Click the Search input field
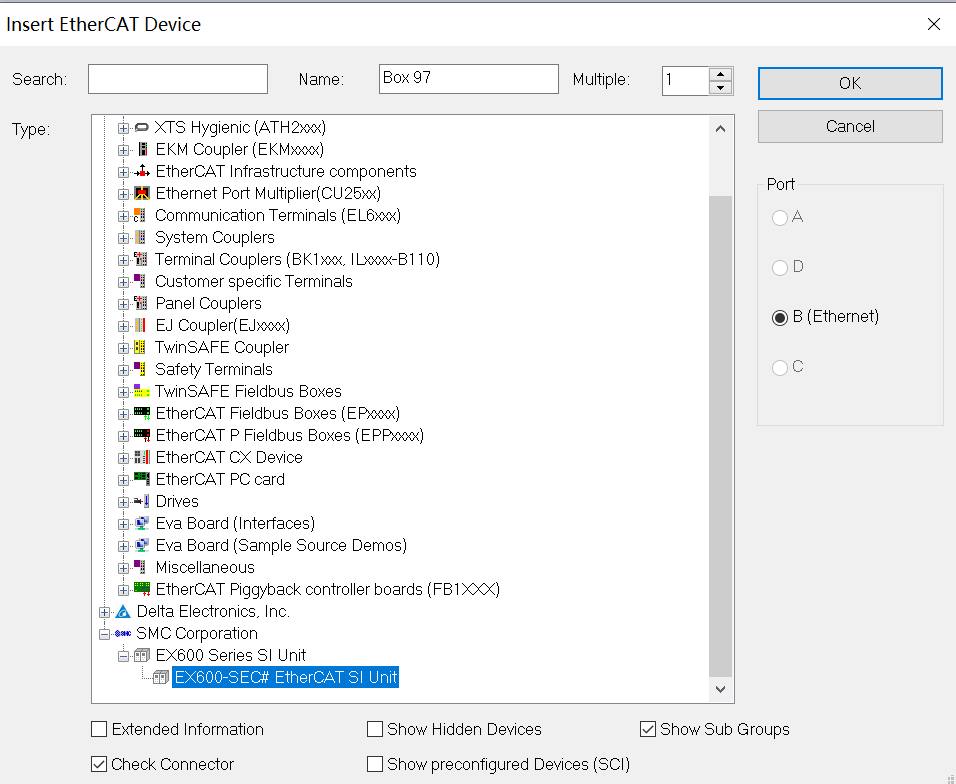956x784 pixels. tap(177, 79)
